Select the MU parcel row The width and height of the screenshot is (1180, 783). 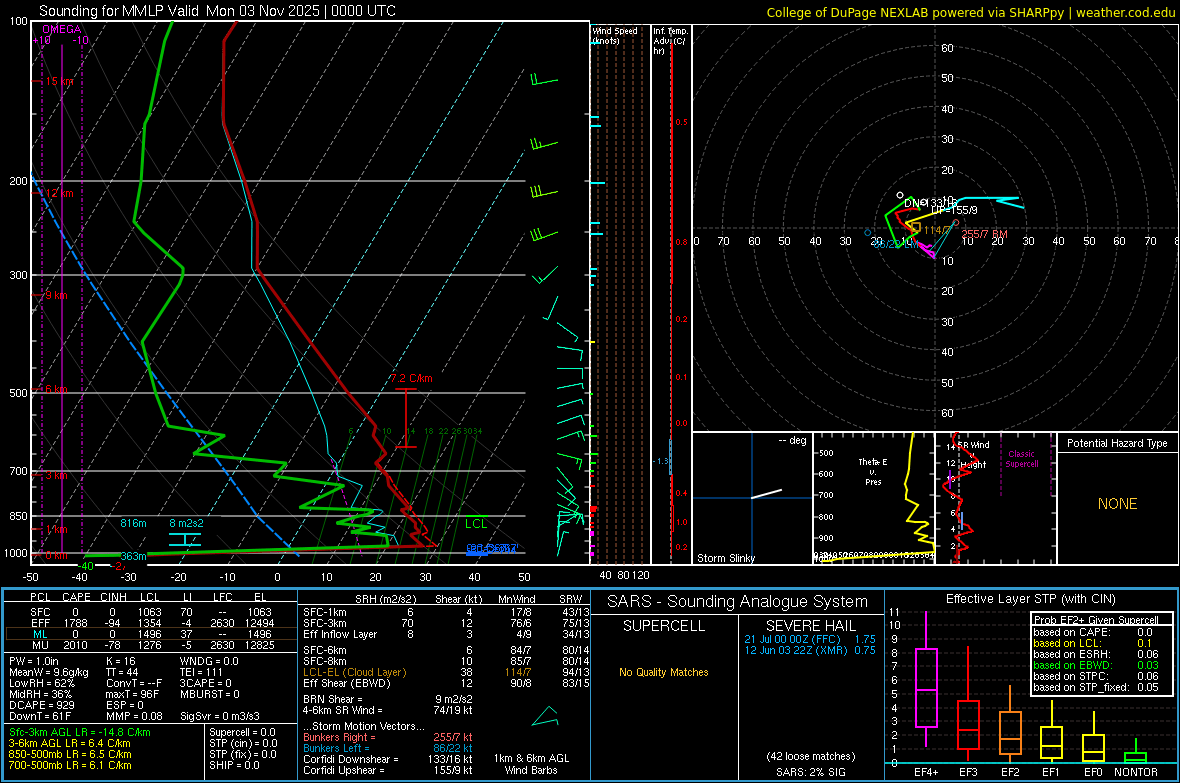(x=150, y=645)
